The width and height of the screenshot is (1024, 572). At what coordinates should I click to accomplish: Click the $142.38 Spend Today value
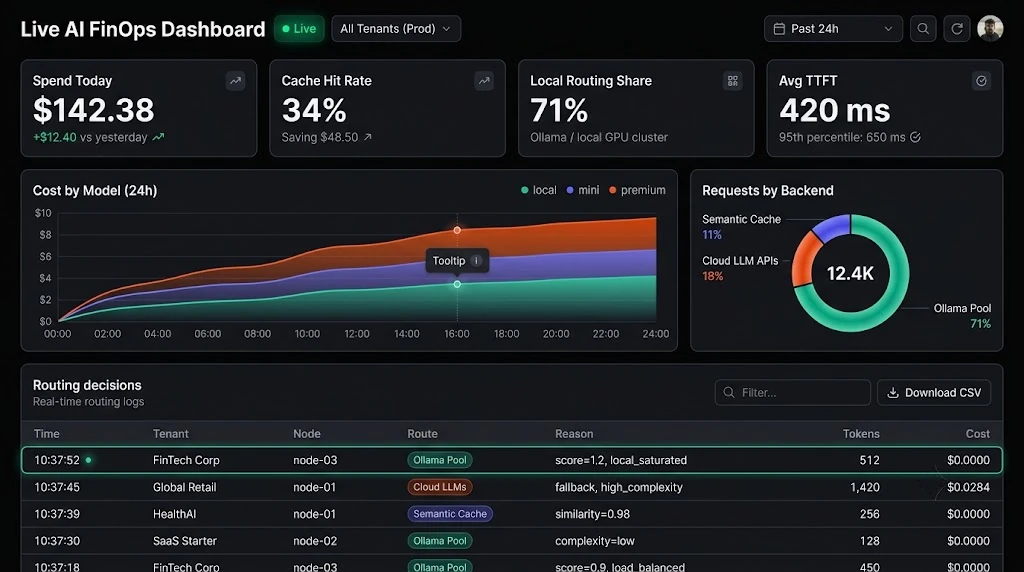[x=93, y=110]
